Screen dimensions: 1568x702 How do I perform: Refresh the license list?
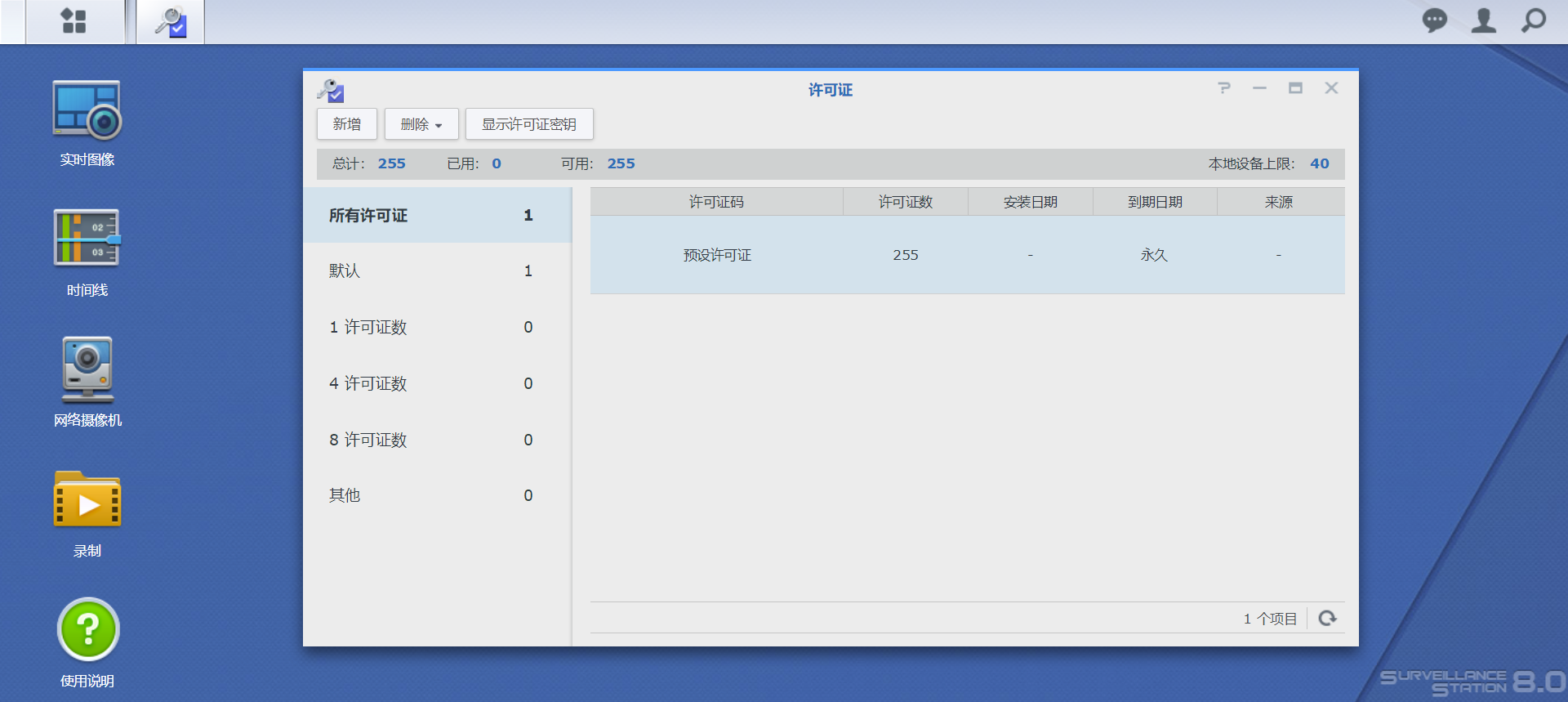(1328, 619)
